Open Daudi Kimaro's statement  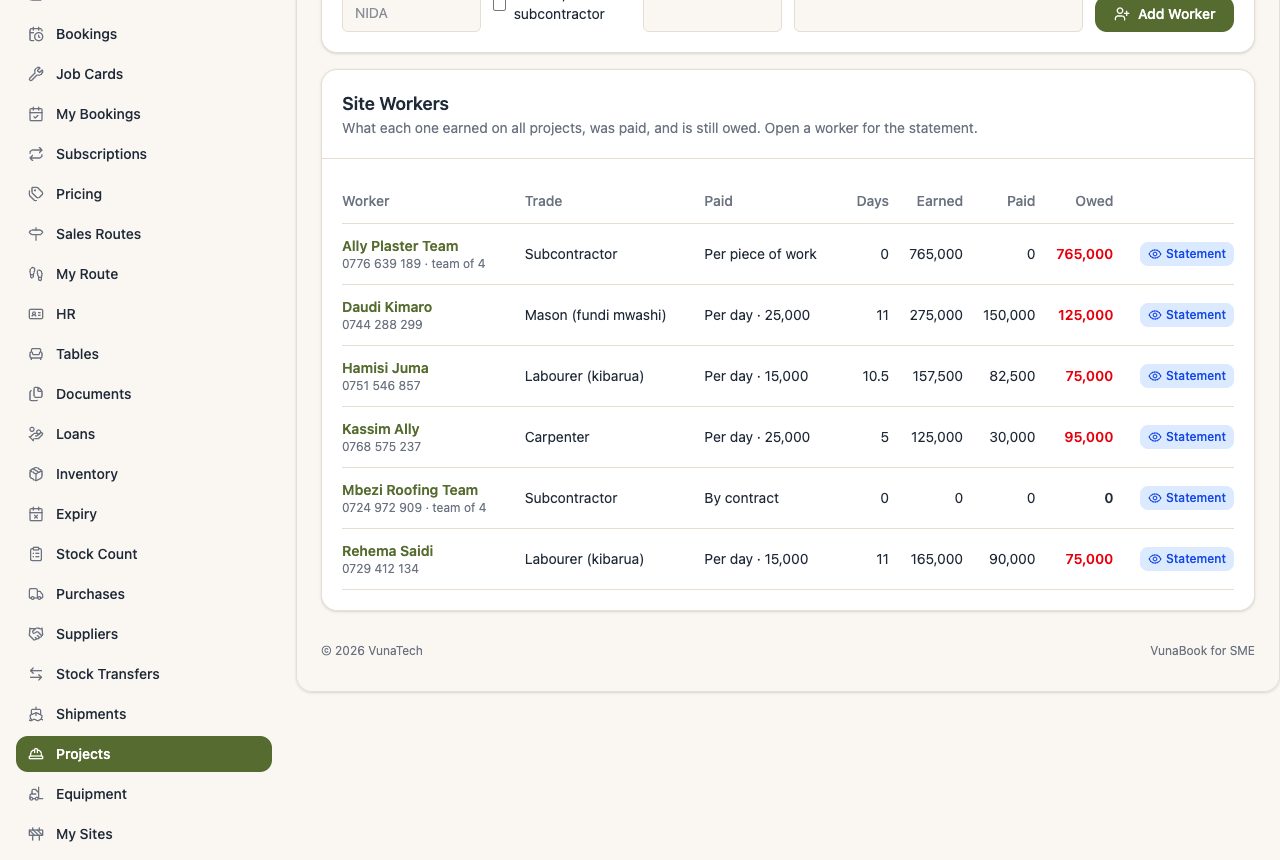point(1187,315)
